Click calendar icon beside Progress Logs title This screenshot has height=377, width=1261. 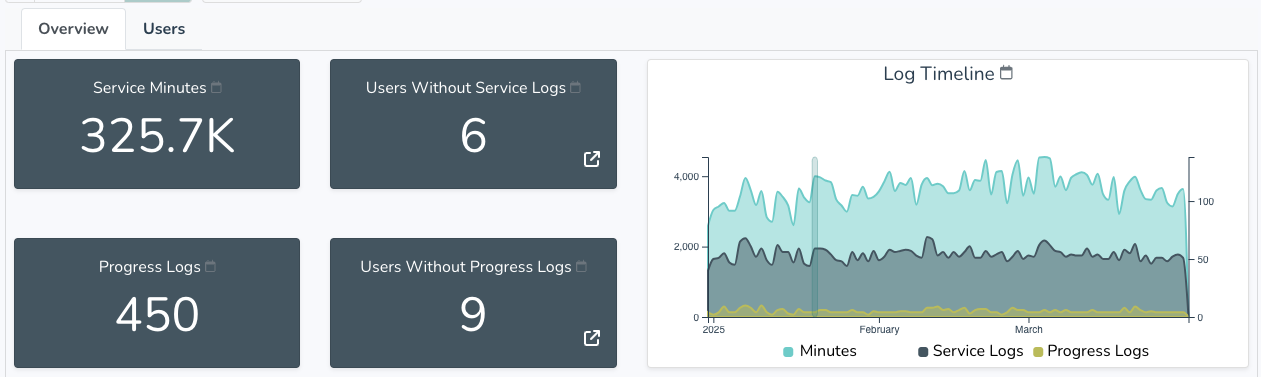point(211,267)
